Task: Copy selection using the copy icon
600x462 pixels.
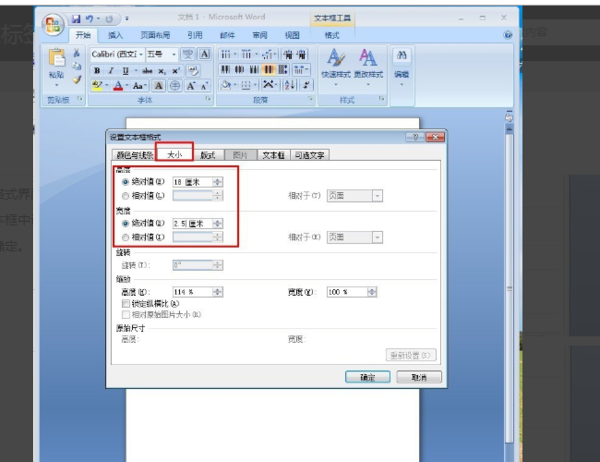Action: click(77, 66)
